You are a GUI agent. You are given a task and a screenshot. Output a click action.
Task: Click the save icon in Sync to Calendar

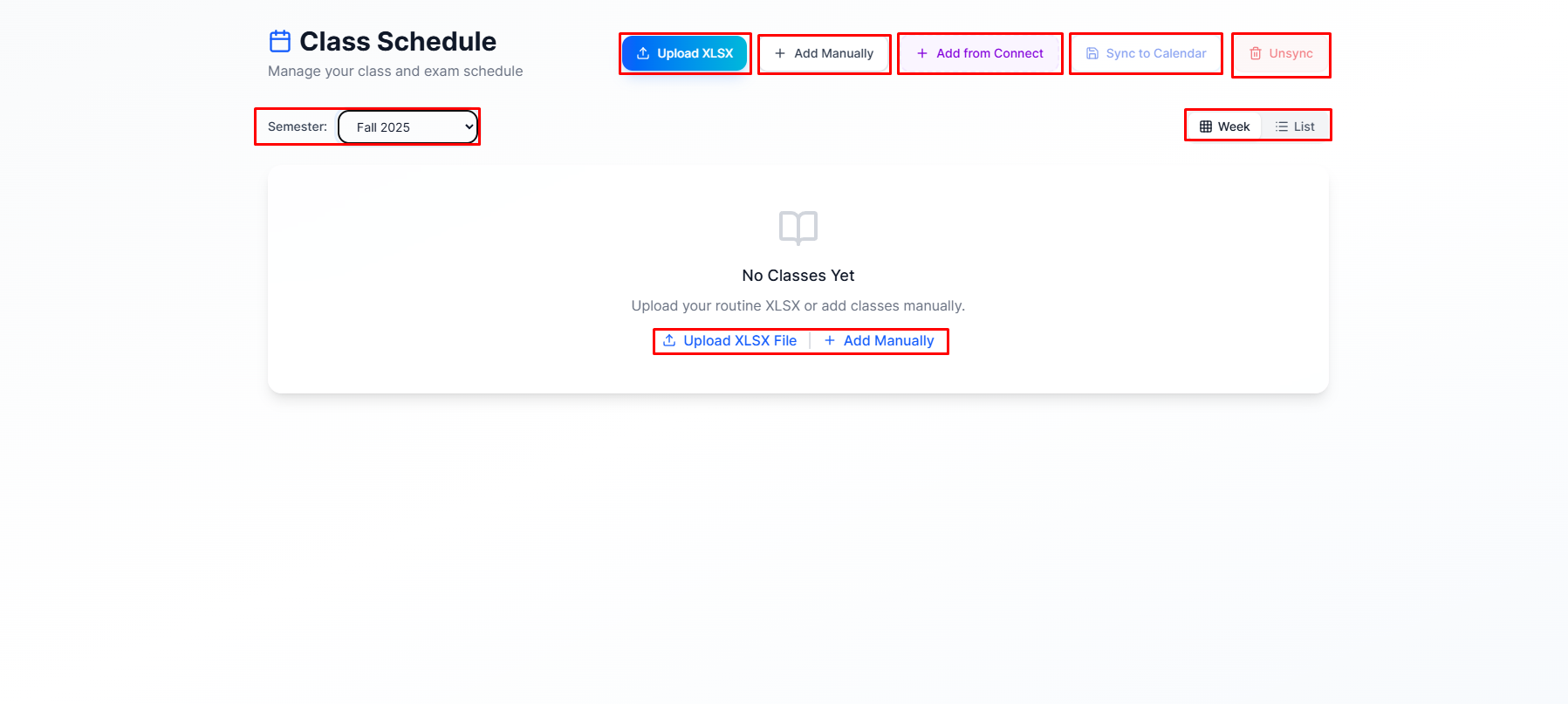(x=1092, y=53)
